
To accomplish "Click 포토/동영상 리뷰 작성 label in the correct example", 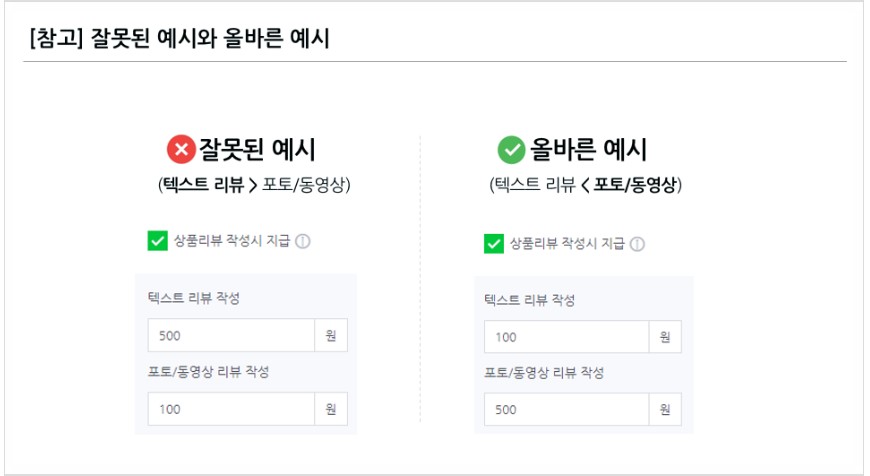I will point(544,373).
